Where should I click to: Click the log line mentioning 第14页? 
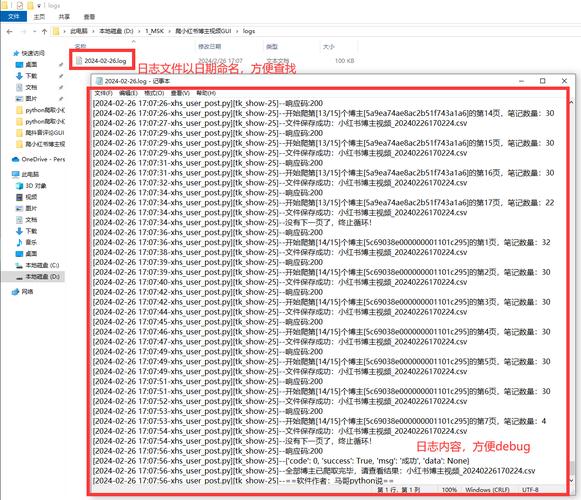pyautogui.click(x=323, y=113)
